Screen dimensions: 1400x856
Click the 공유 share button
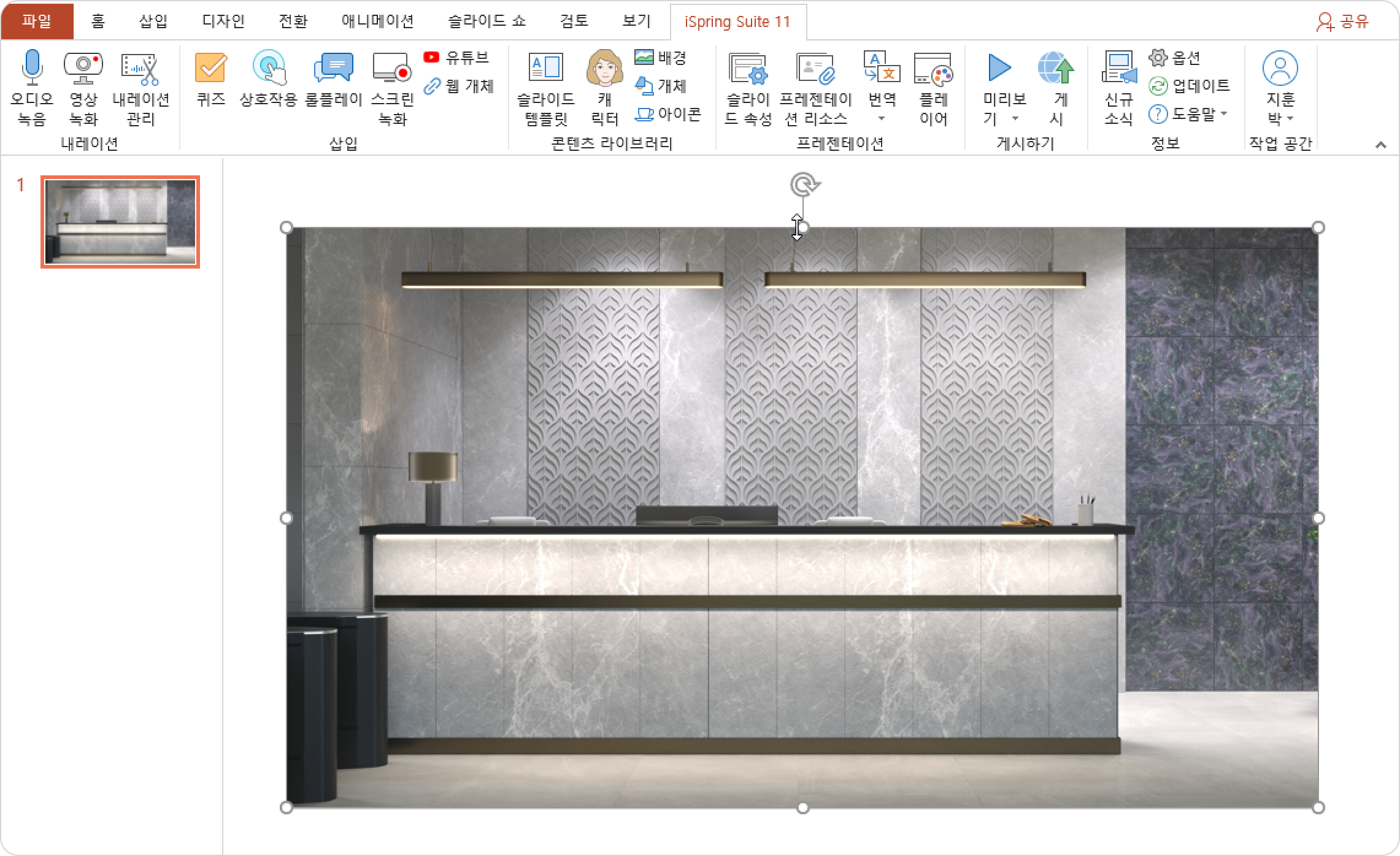coord(1342,21)
